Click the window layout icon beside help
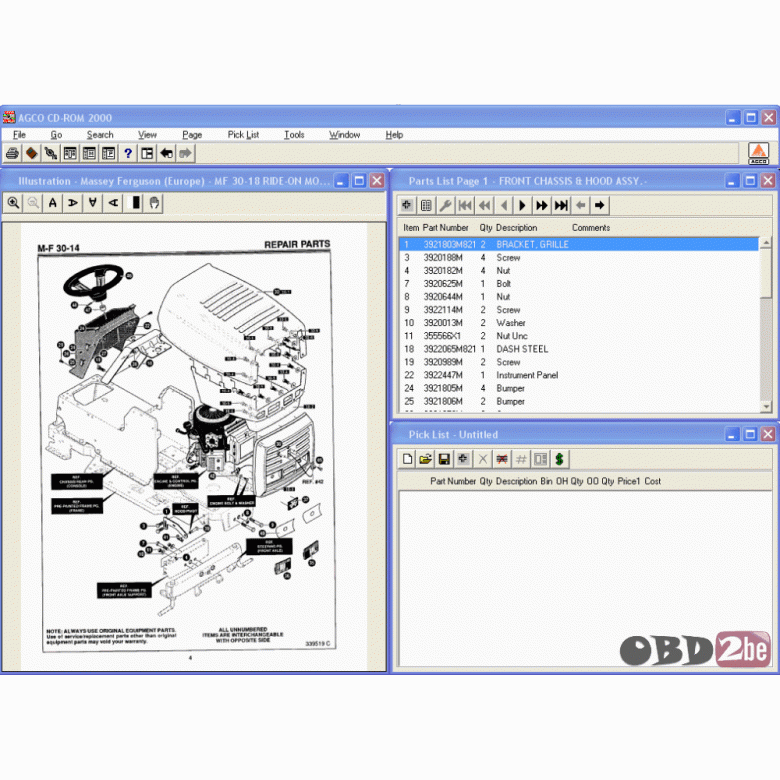This screenshot has height=780, width=780. pyautogui.click(x=147, y=153)
